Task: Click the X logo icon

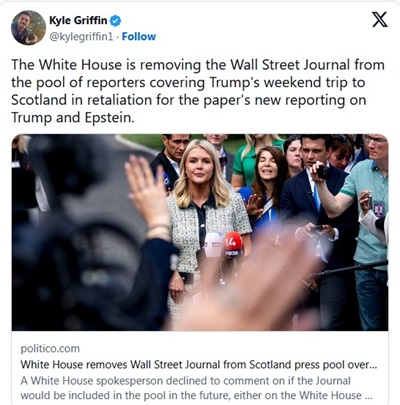Action: 380,19
